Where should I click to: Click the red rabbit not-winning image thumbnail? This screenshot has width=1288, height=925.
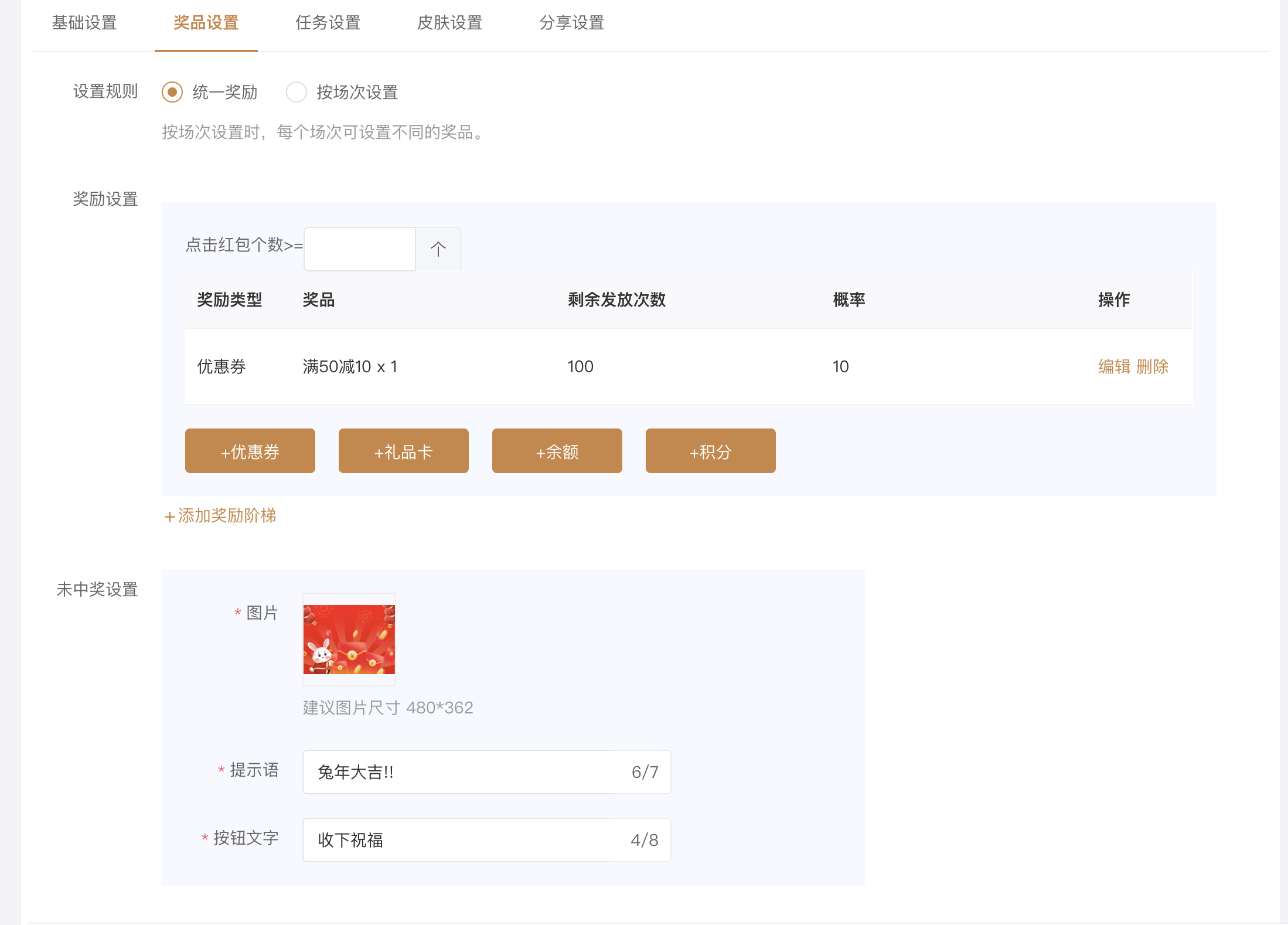point(349,640)
